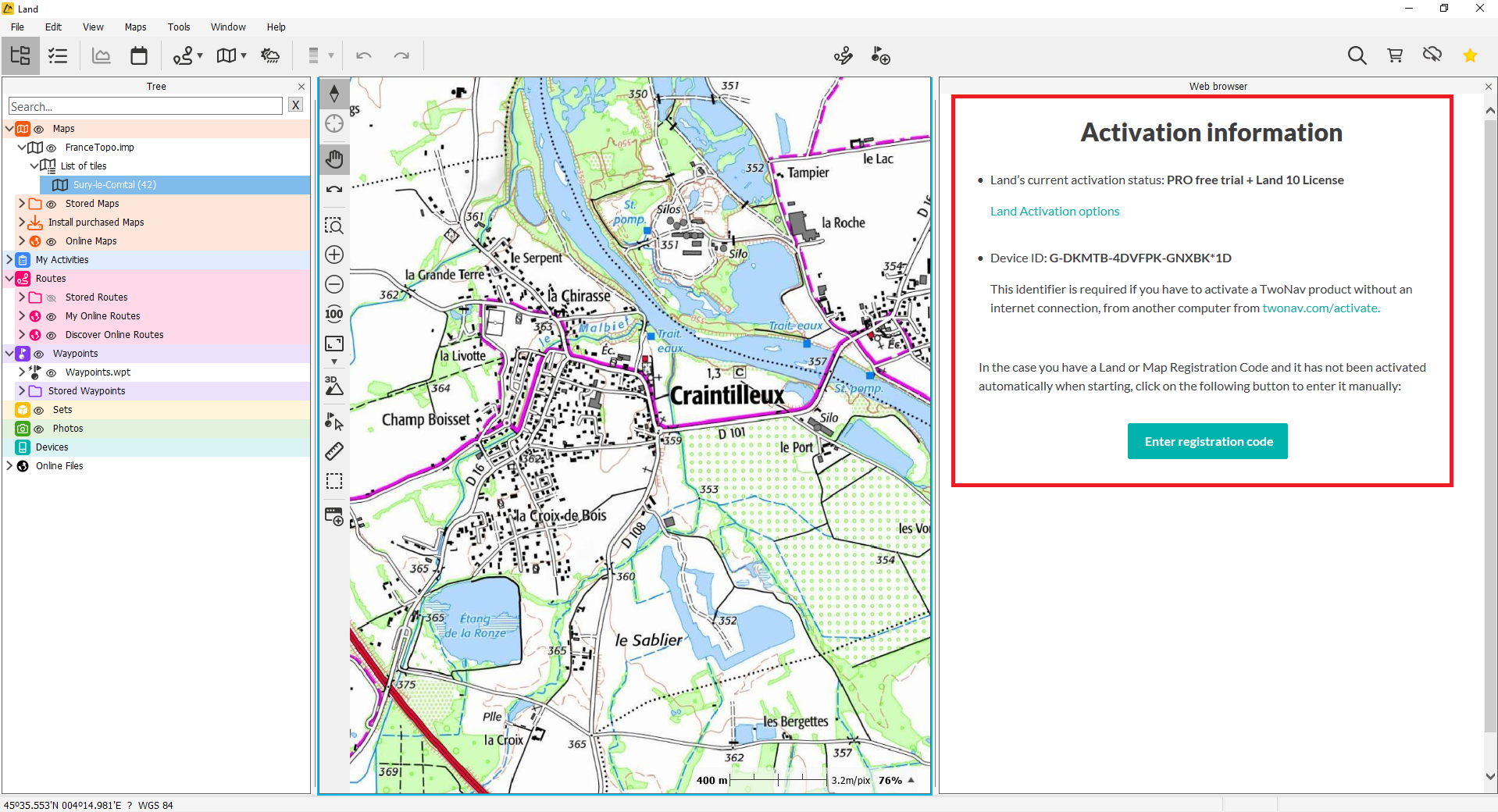The height and width of the screenshot is (812, 1498).
Task: Redo the last action in the top toolbar
Action: pyautogui.click(x=401, y=55)
